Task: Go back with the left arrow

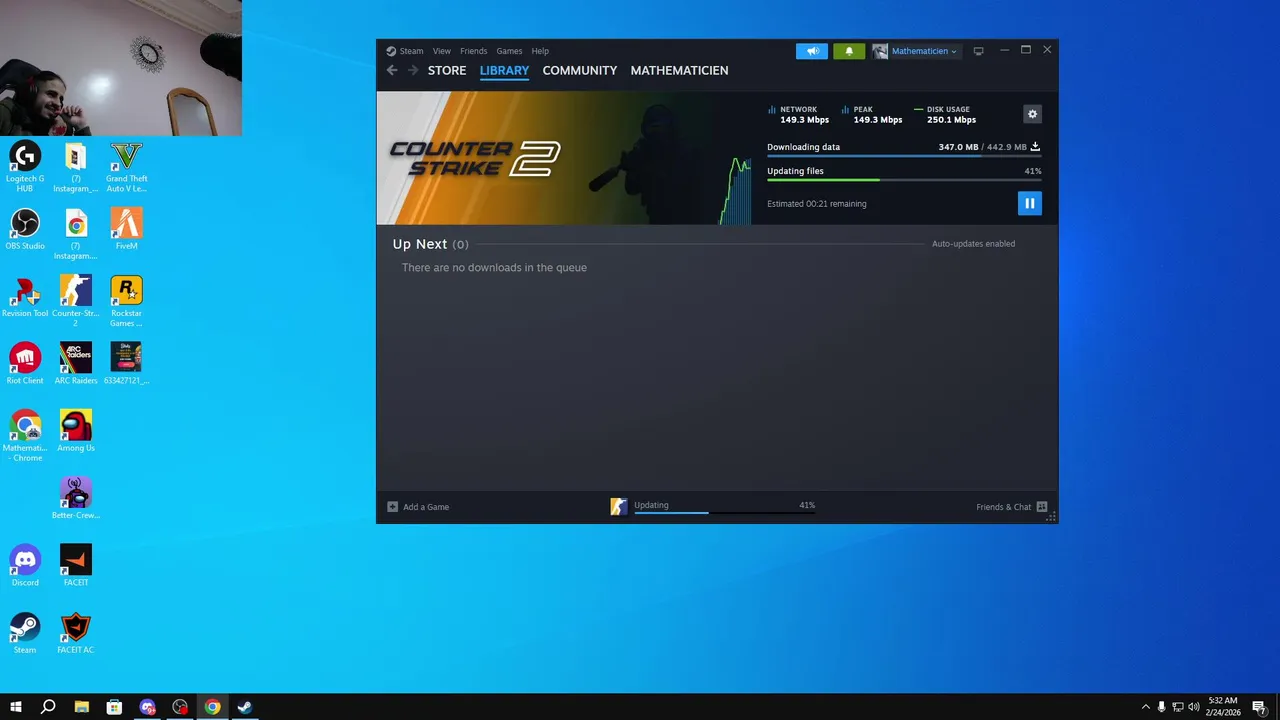Action: [392, 70]
